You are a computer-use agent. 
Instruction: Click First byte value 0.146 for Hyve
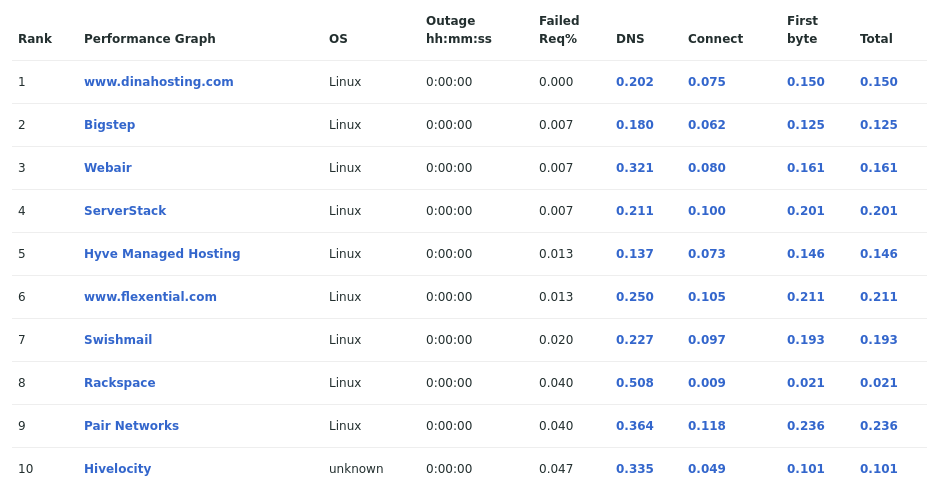806,254
